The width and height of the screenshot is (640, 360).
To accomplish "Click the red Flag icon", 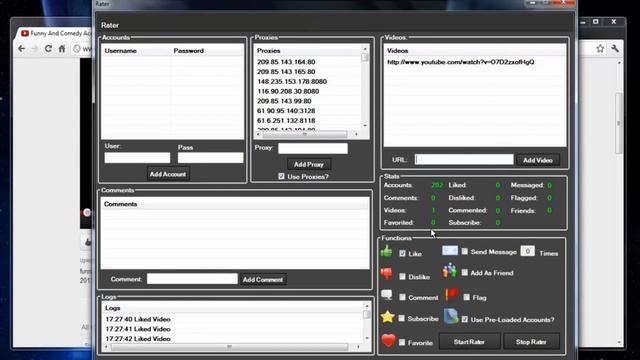I will point(452,295).
